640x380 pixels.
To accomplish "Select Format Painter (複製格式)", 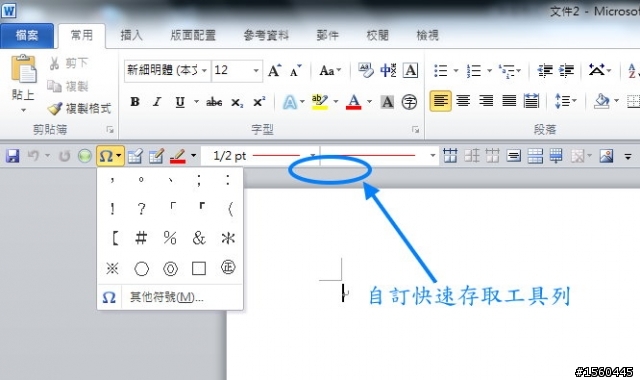I will (79, 109).
